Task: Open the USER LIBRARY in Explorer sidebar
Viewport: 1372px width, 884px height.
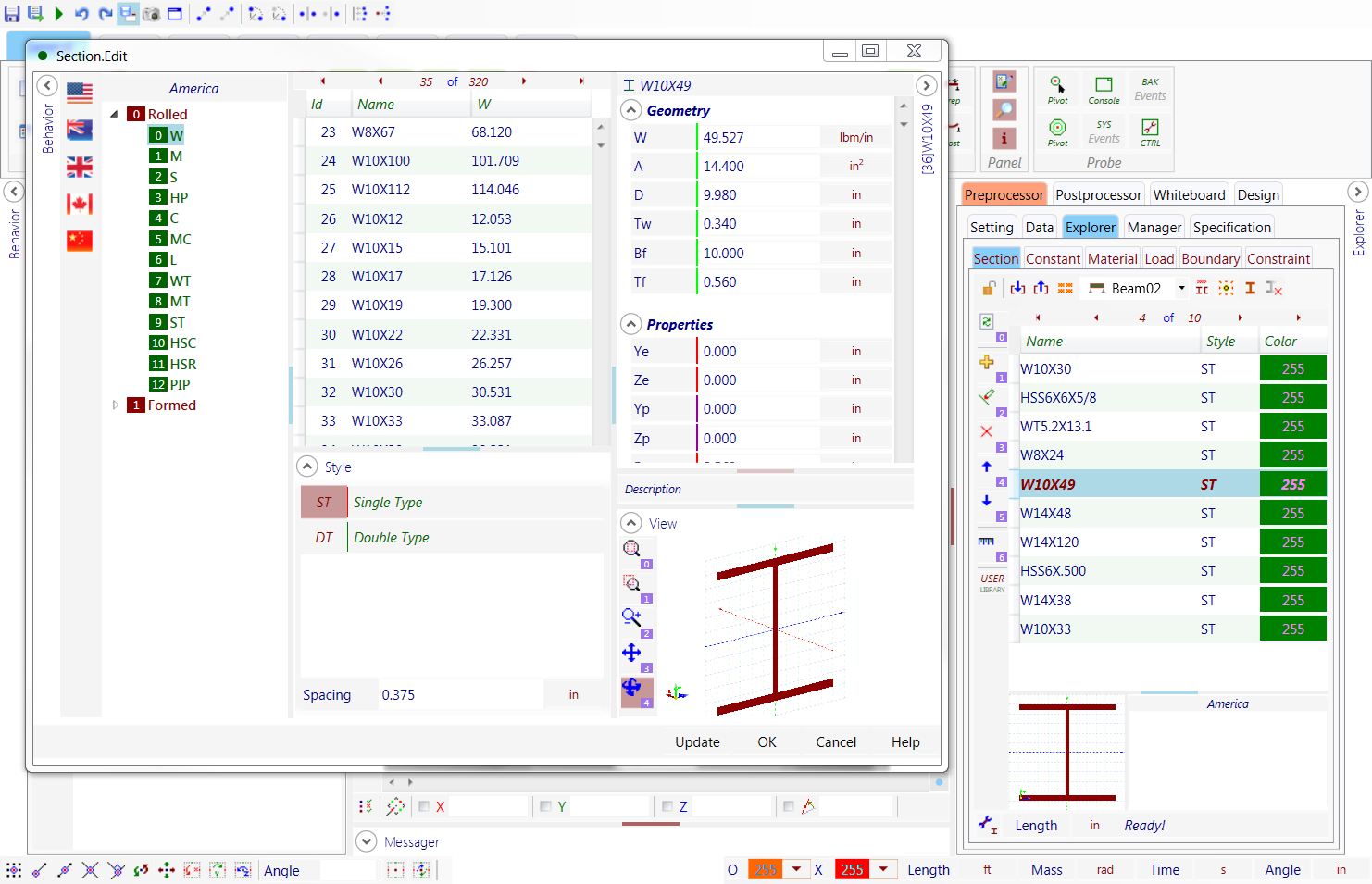Action: [992, 582]
